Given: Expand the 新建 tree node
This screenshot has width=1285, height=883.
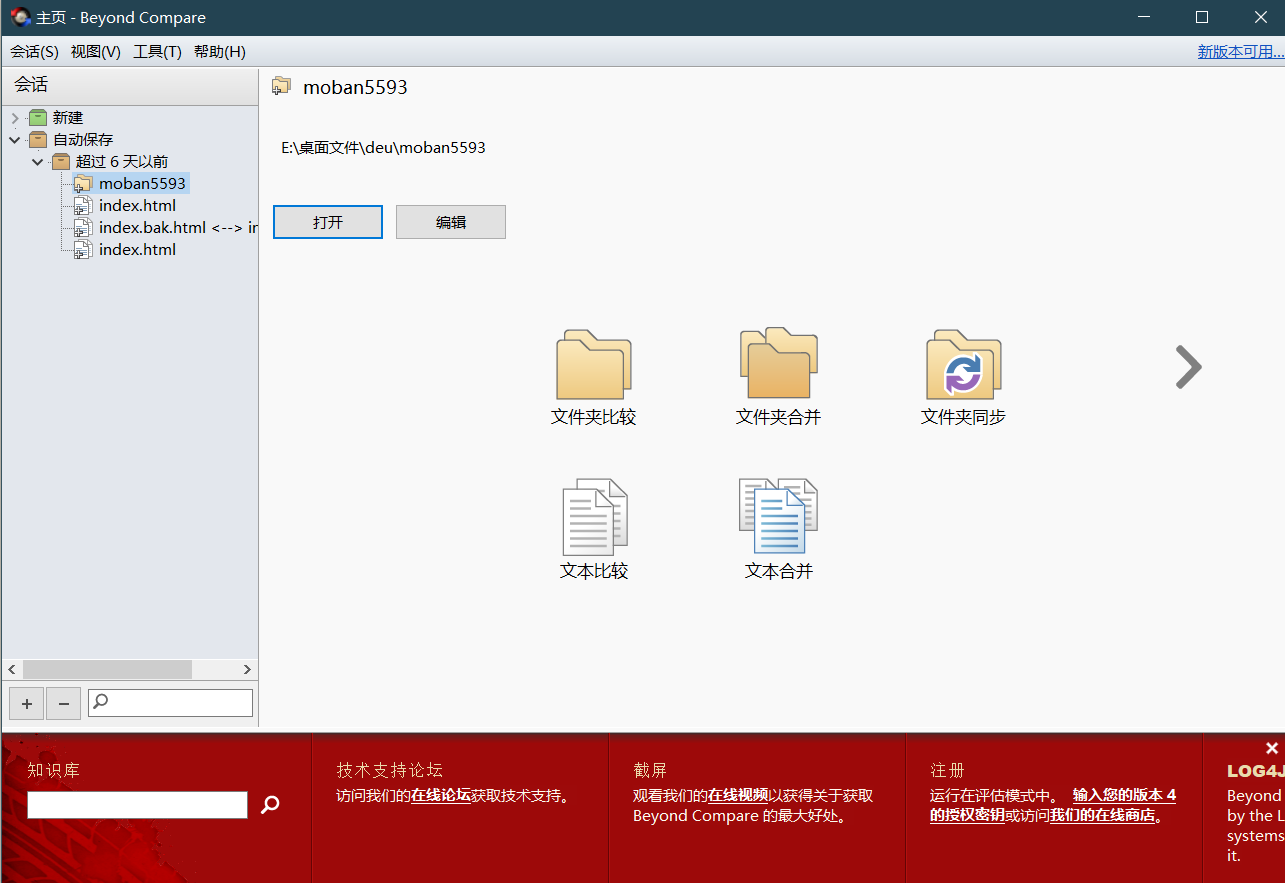Looking at the screenshot, I should click(14, 118).
